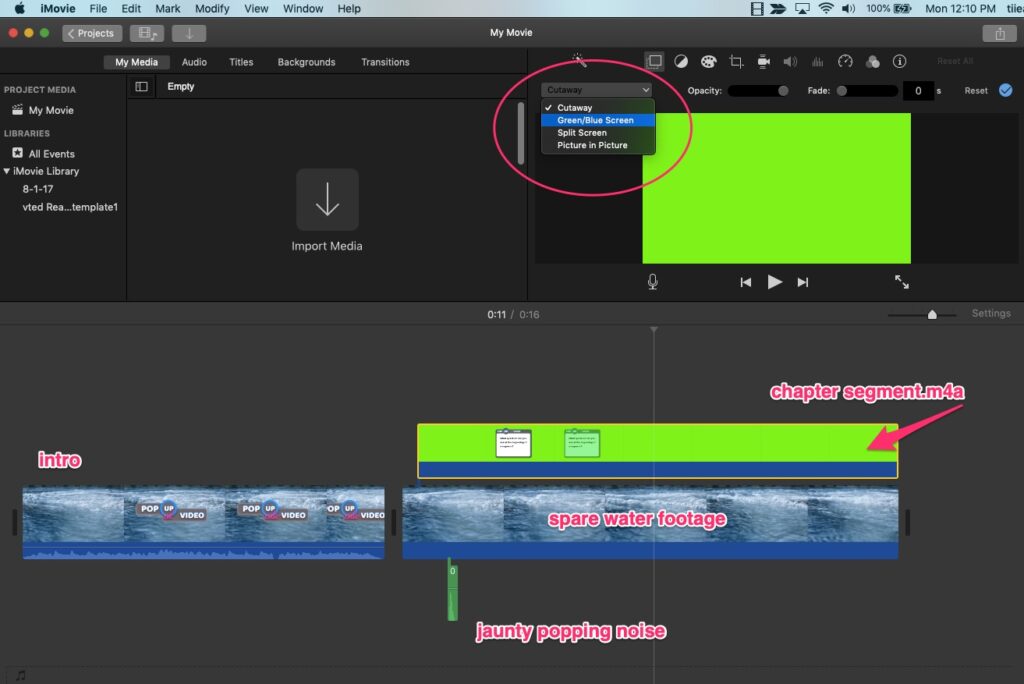Screen dimensions: 1024x684
Task: Jump to previous clip in viewer
Action: click(x=745, y=282)
